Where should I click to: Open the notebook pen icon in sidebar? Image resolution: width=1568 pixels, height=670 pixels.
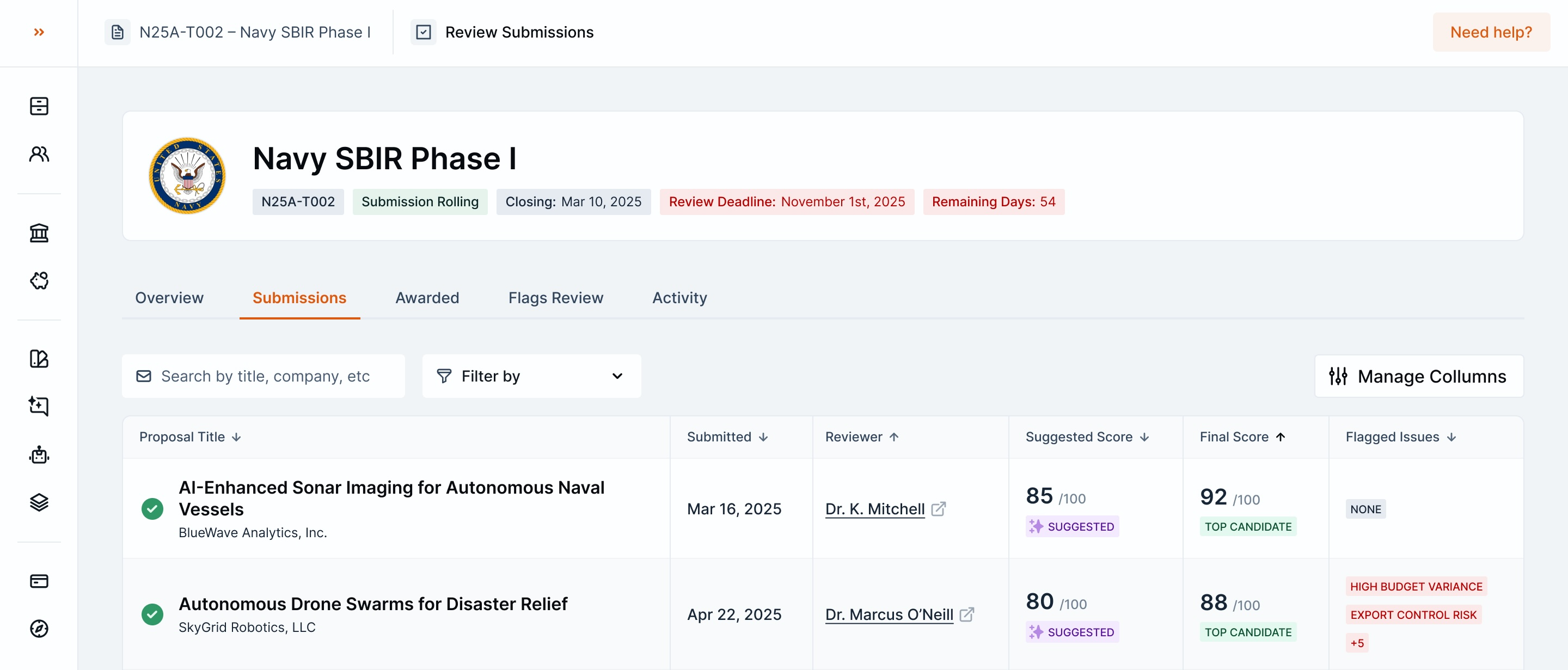click(x=39, y=359)
